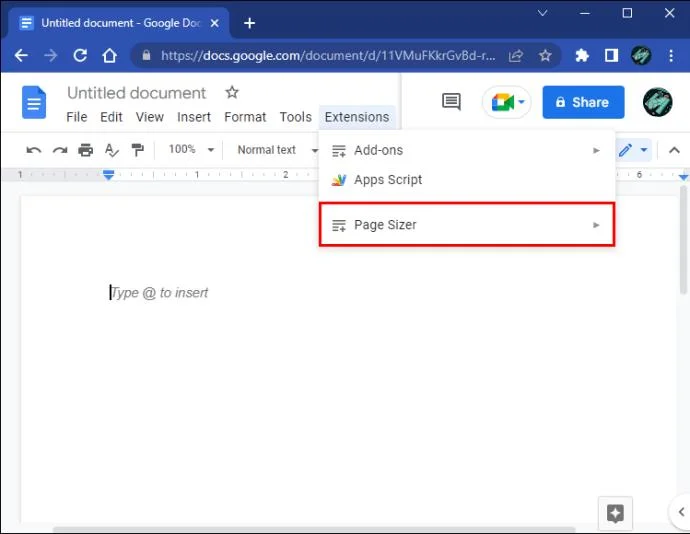
Task: Click the horizontal scrollbar at bottom
Action: pyautogui.click(x=314, y=530)
